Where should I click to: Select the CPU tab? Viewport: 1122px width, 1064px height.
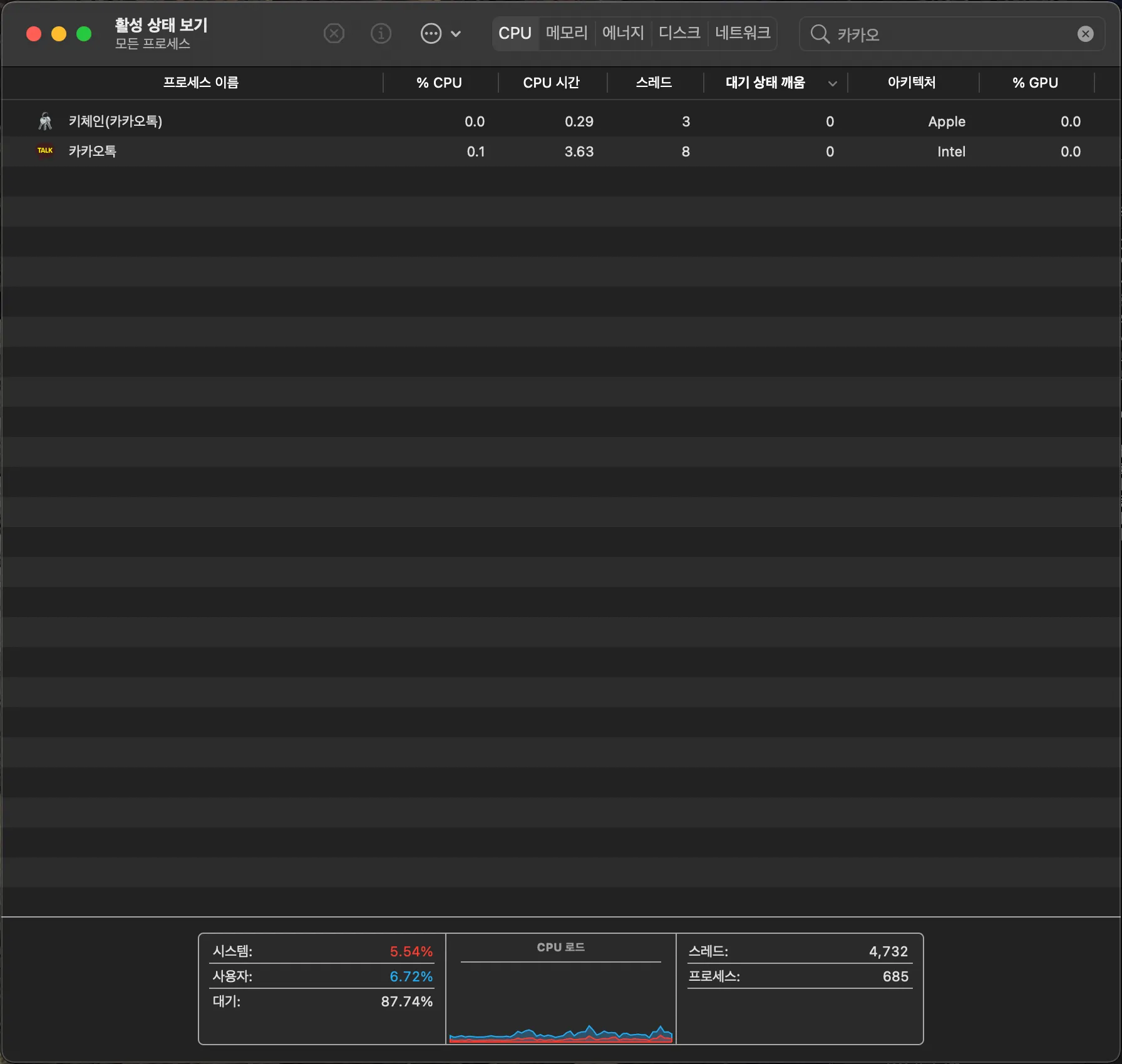click(515, 33)
